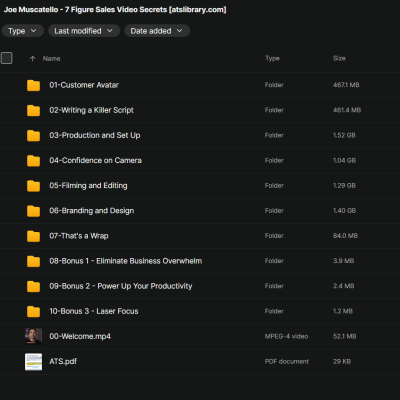
Task: Click the Type column header
Action: (272, 58)
